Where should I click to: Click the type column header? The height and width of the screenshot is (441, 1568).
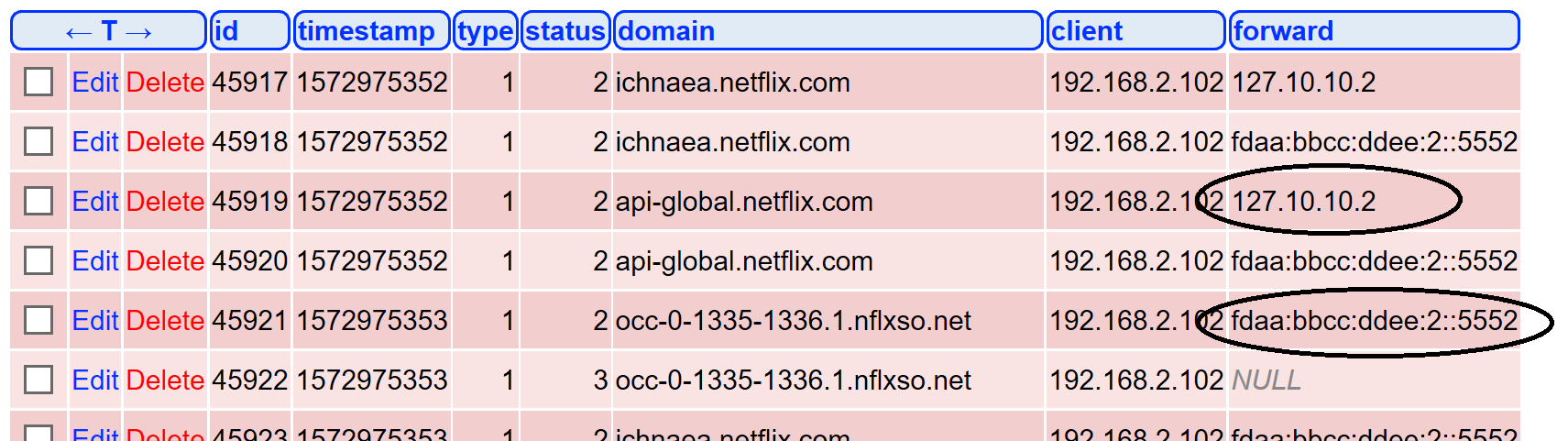[x=485, y=31]
